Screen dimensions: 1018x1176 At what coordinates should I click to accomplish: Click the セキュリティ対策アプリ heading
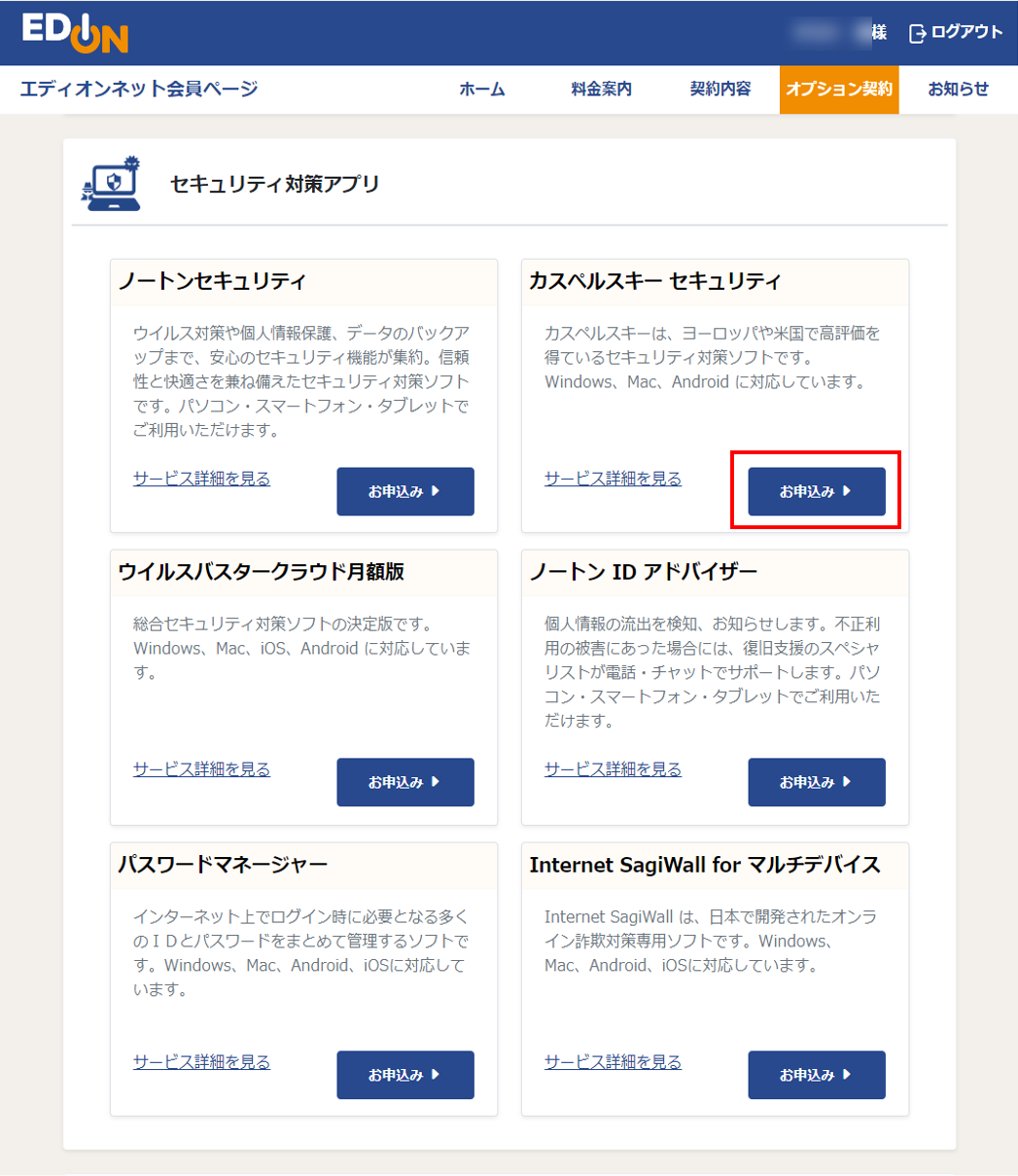274,183
